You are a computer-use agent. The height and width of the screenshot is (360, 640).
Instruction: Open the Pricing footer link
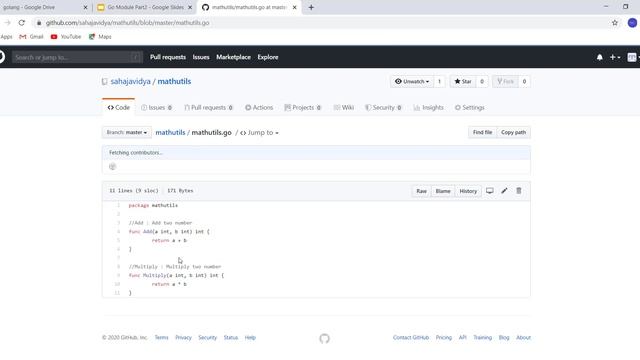point(444,338)
